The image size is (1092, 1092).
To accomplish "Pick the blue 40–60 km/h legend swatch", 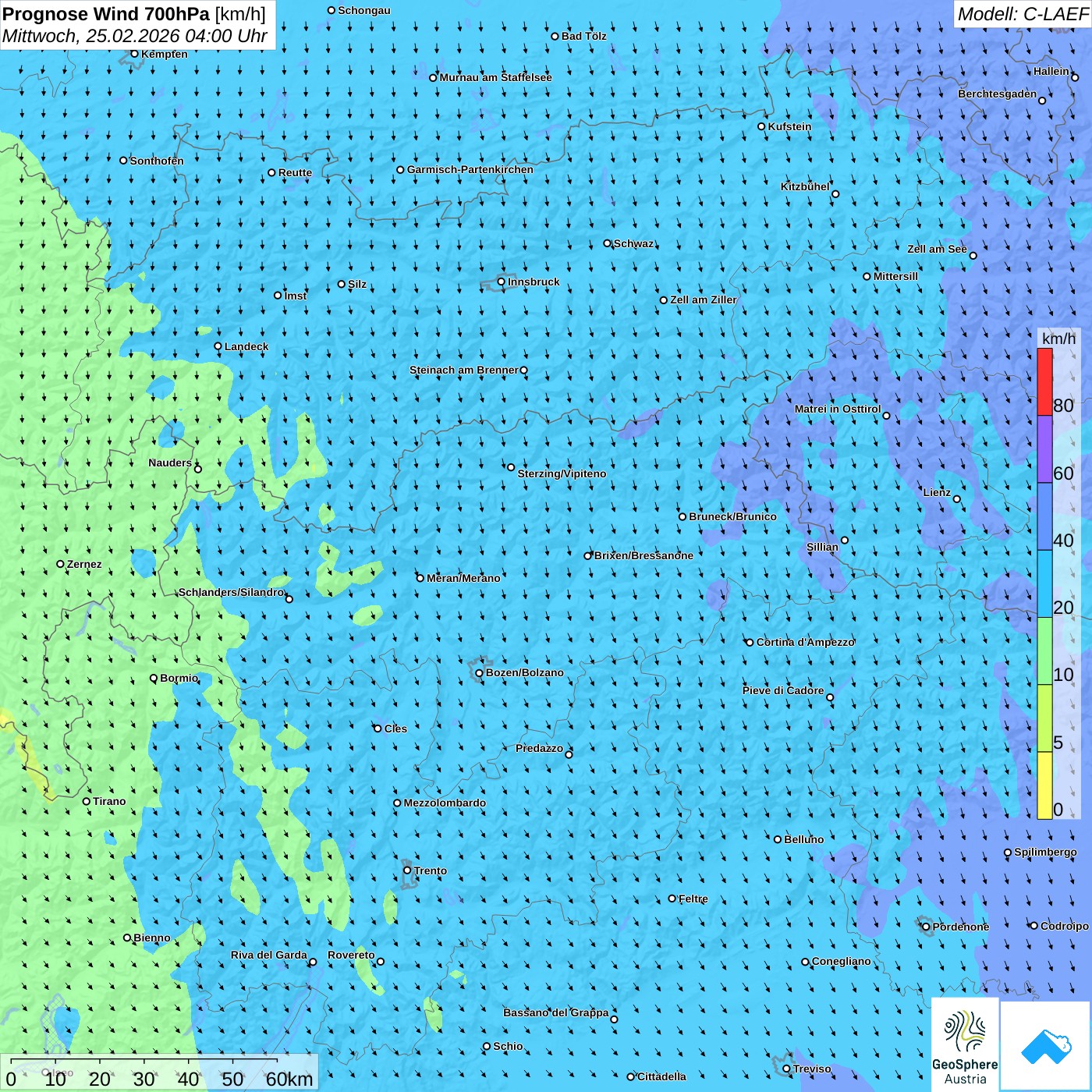I will coord(1044,517).
